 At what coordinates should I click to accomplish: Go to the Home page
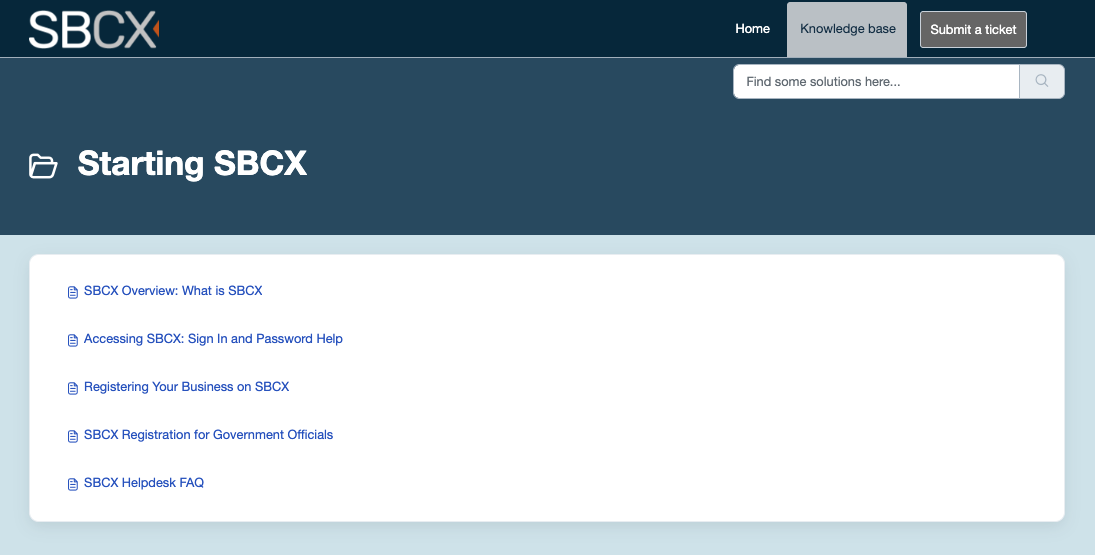(x=752, y=29)
